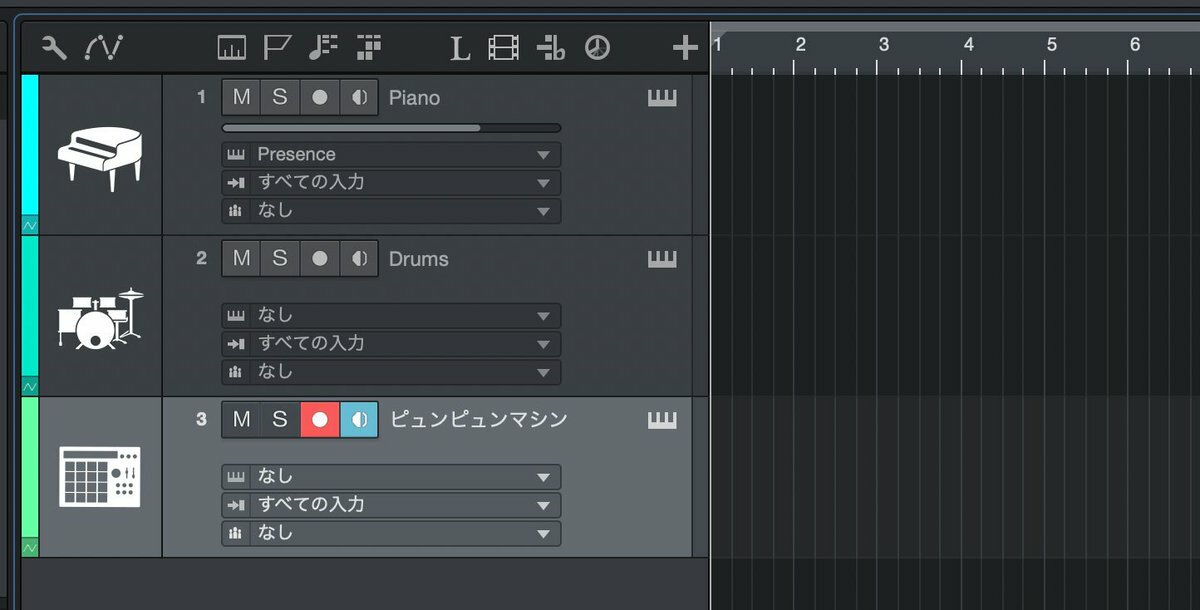1200x610 pixels.
Task: Add a new track with plus icon
Action: click(x=685, y=47)
